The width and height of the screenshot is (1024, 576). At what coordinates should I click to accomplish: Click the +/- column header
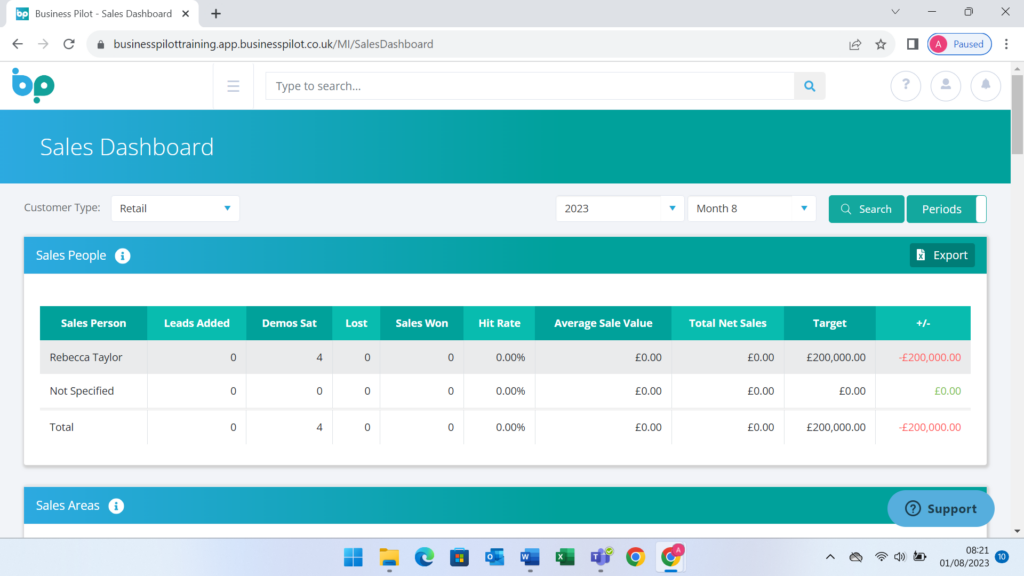923,323
